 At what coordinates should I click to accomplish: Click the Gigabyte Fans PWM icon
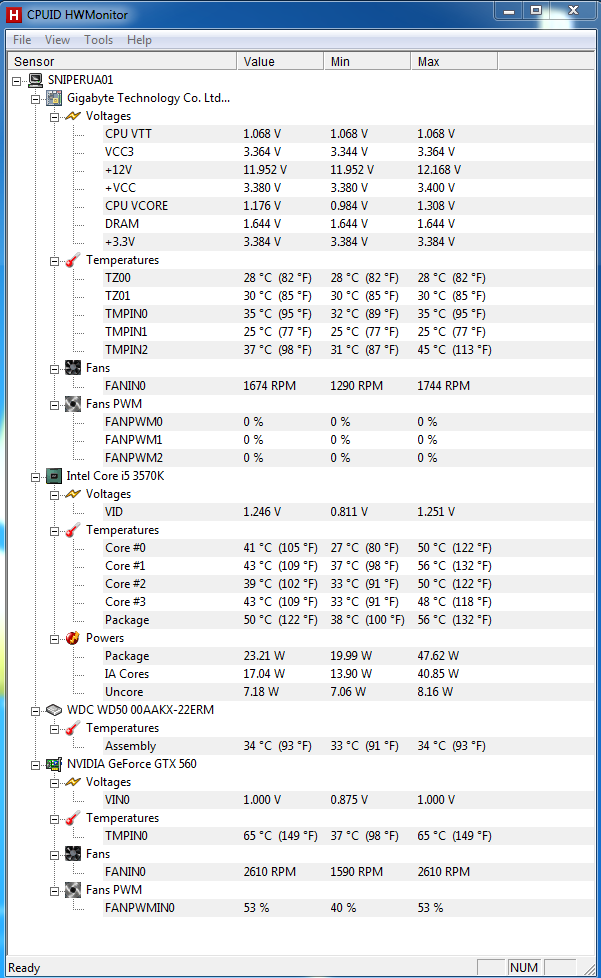click(73, 404)
